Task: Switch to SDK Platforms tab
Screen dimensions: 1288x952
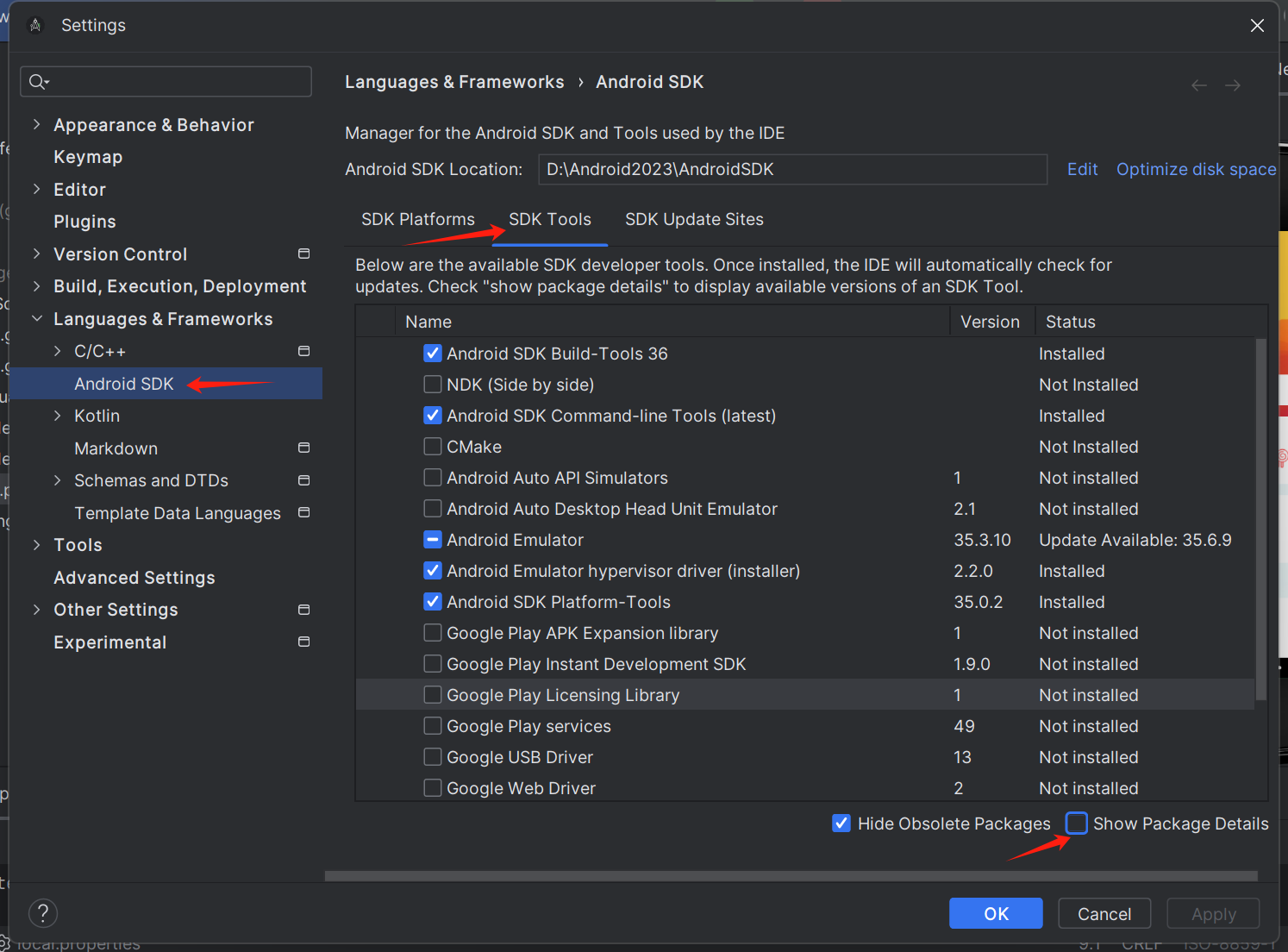Action: pyautogui.click(x=418, y=219)
